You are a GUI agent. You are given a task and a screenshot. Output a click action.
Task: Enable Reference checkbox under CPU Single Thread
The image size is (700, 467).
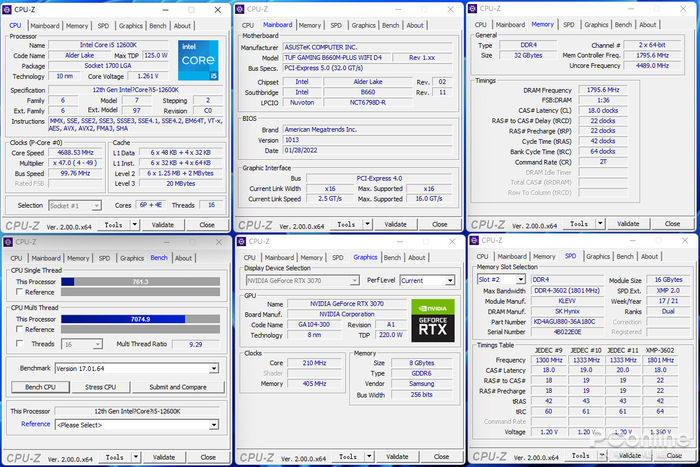click(x=19, y=292)
